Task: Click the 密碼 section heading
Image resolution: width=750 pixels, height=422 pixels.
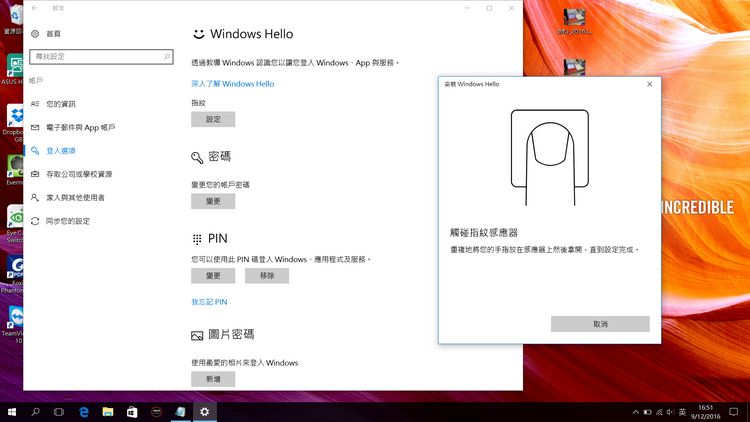Action: click(220, 156)
